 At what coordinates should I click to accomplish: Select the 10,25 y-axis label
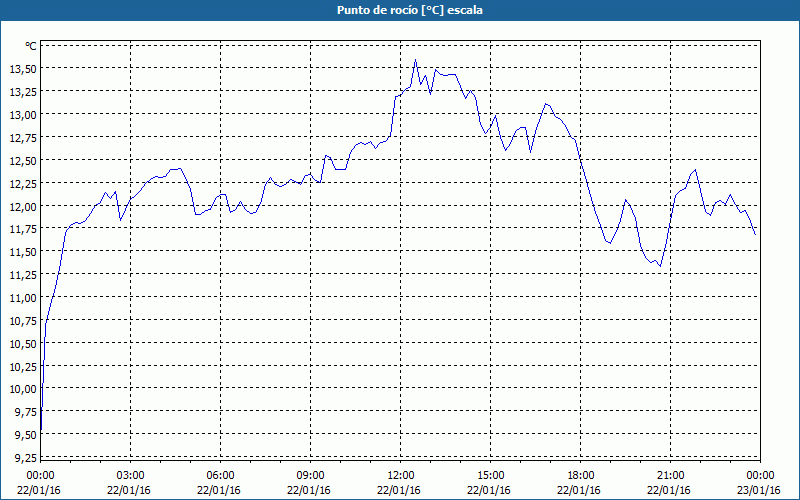23,367
